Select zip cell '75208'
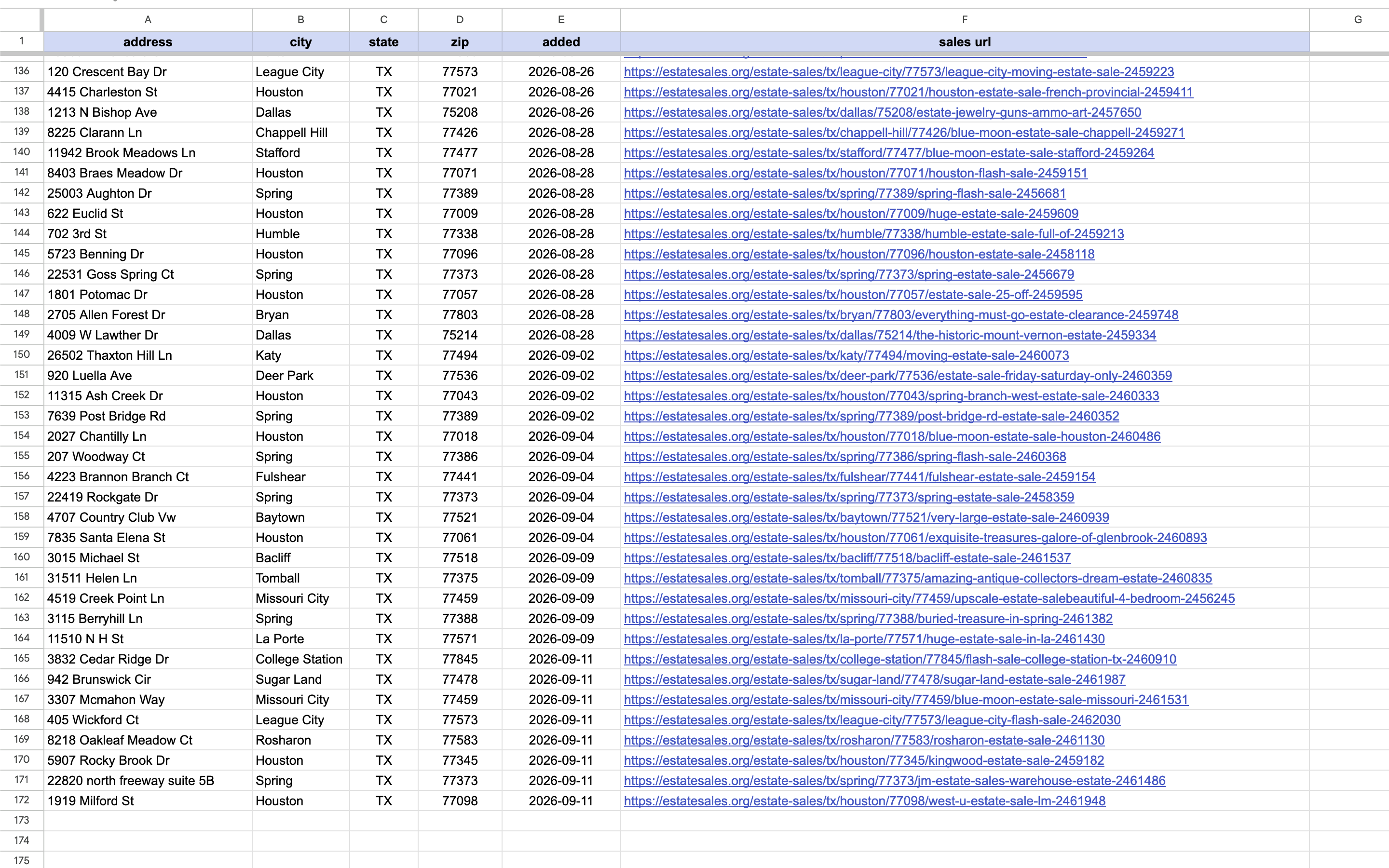 click(460, 112)
